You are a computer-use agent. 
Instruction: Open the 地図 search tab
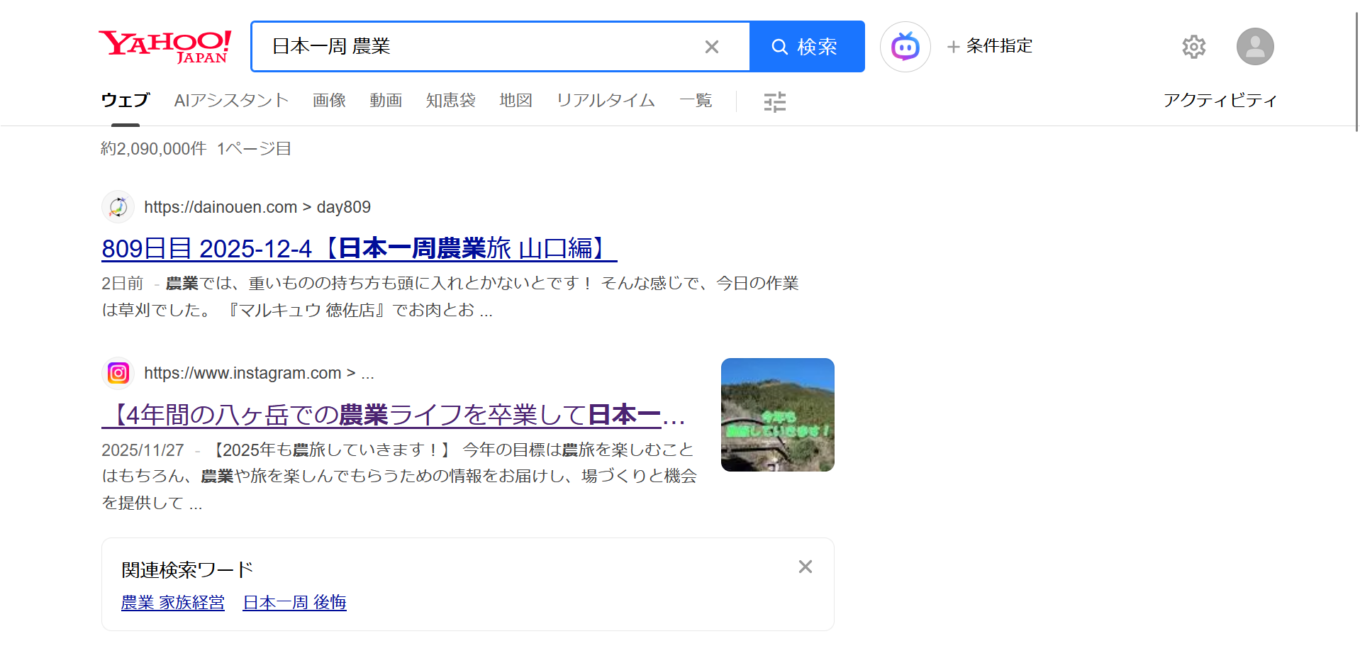pyautogui.click(x=515, y=100)
